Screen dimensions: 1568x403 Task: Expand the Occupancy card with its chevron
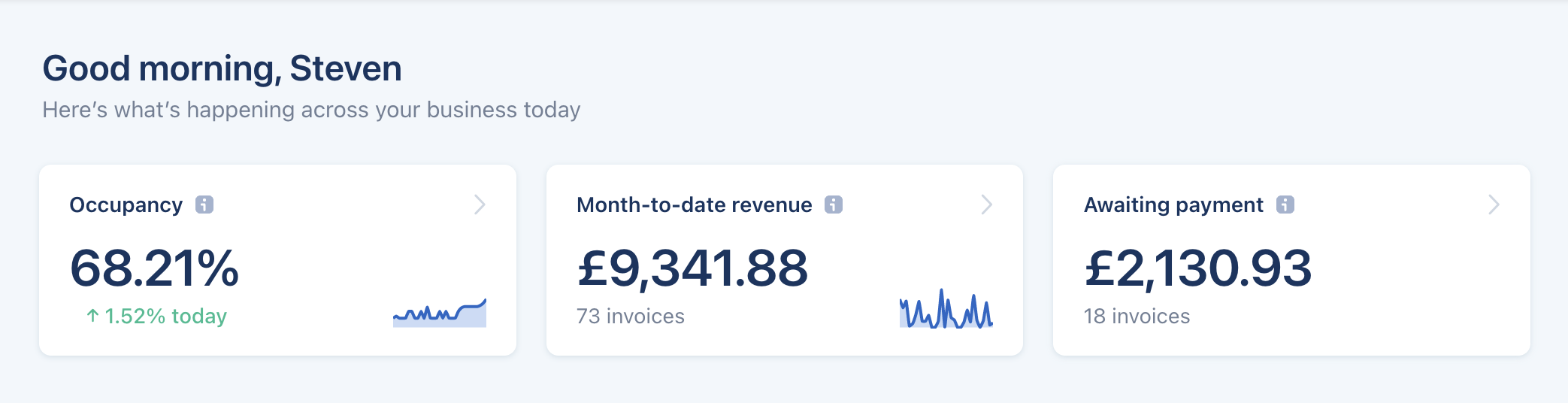(x=480, y=205)
